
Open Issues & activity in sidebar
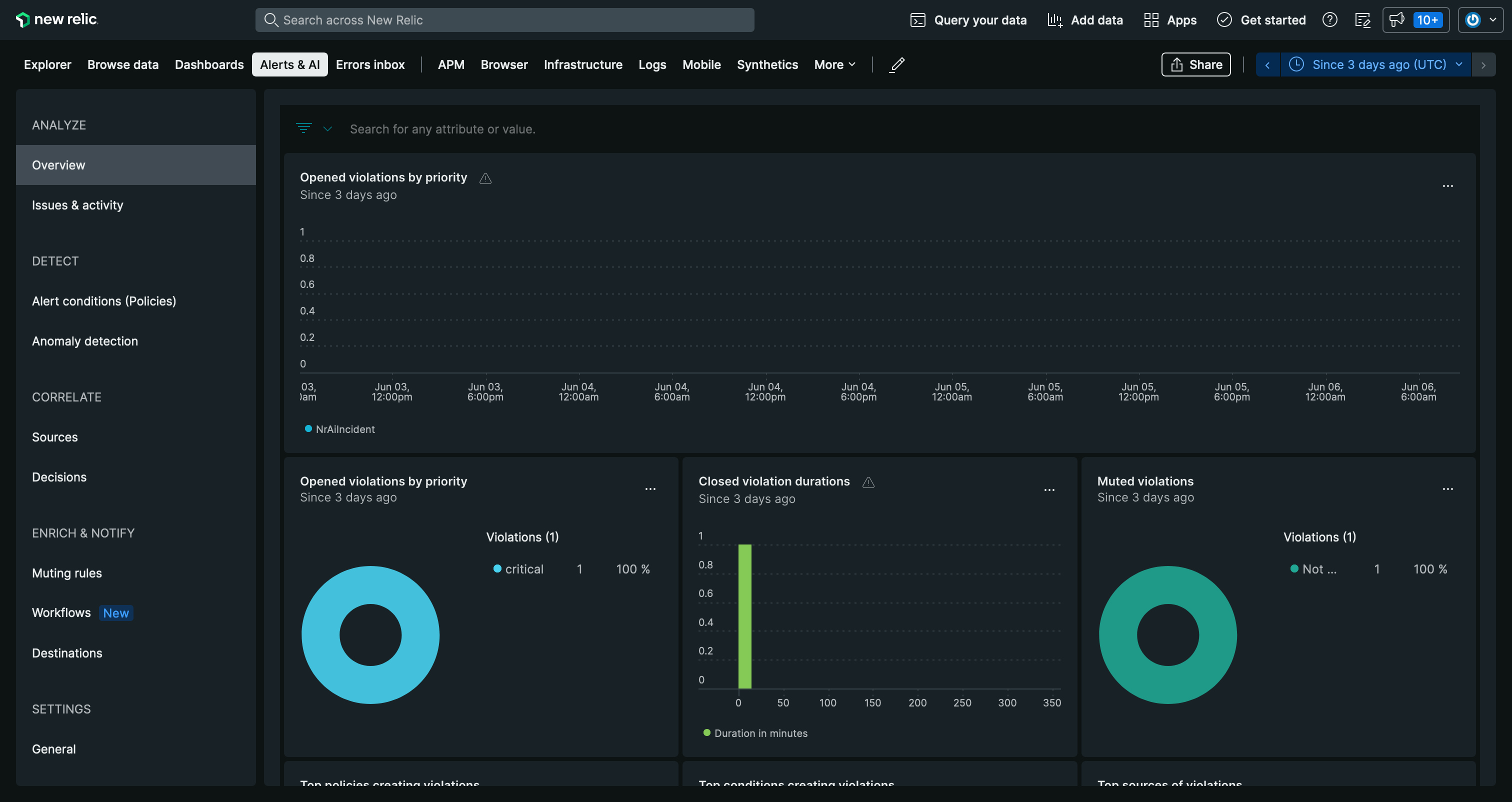coord(77,205)
